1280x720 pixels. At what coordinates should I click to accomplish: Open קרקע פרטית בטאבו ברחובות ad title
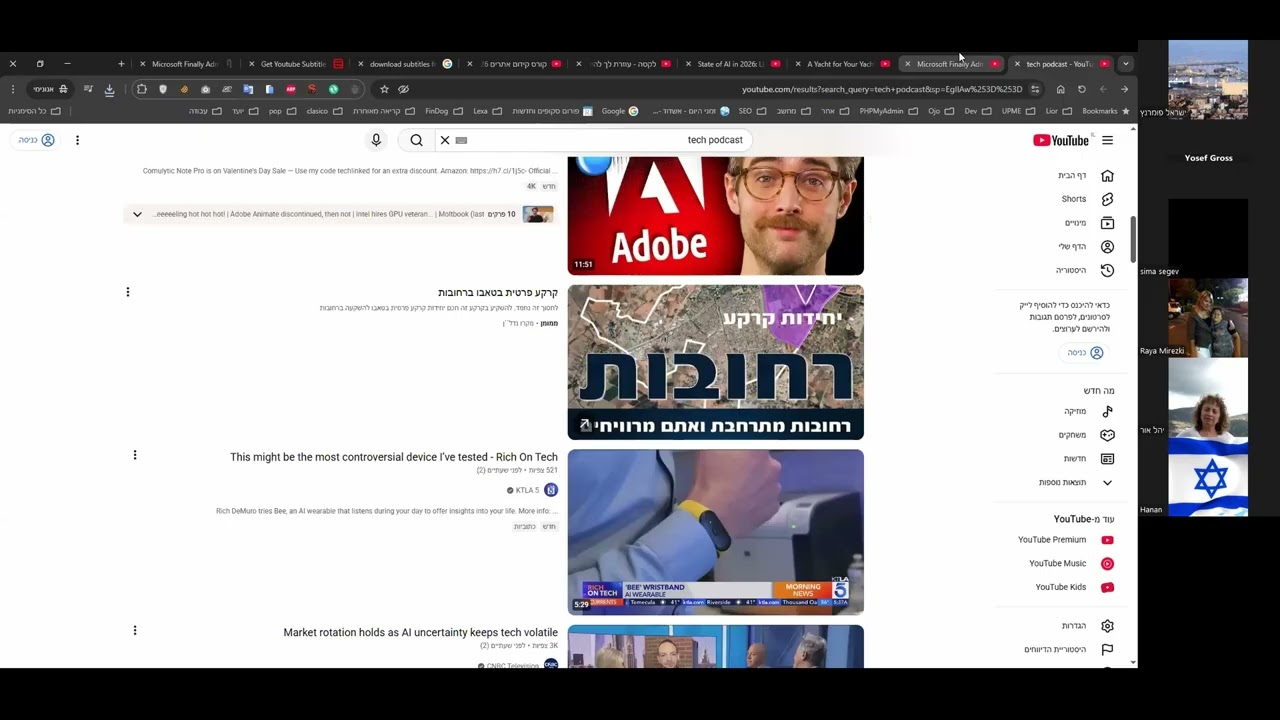pyautogui.click(x=498, y=293)
